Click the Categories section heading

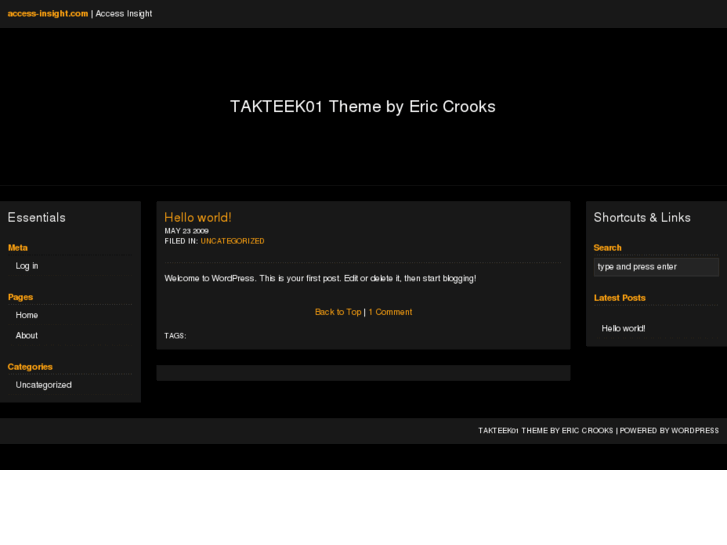[x=30, y=367]
